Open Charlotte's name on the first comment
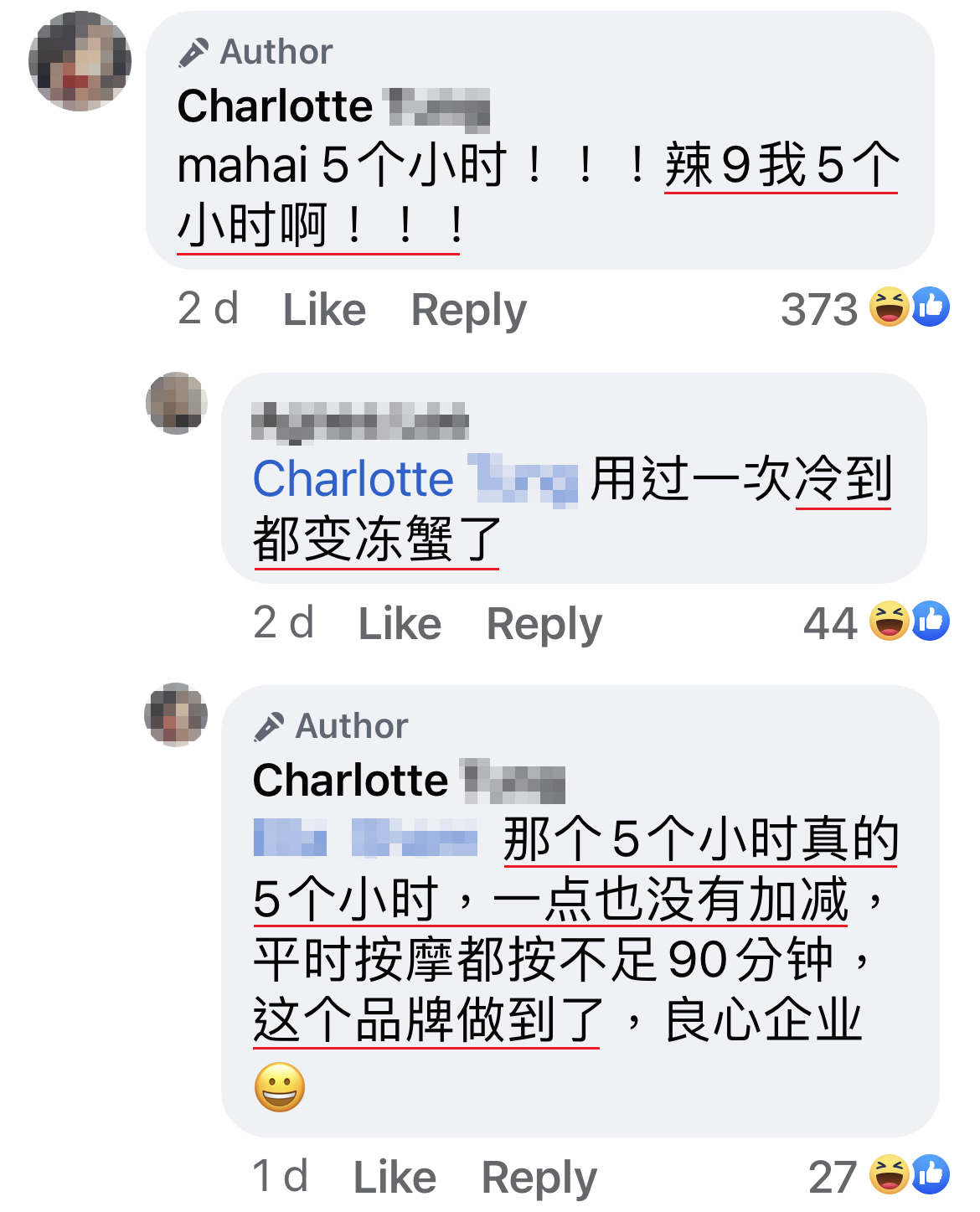Screen dimensions: 980x1212 click(333, 107)
